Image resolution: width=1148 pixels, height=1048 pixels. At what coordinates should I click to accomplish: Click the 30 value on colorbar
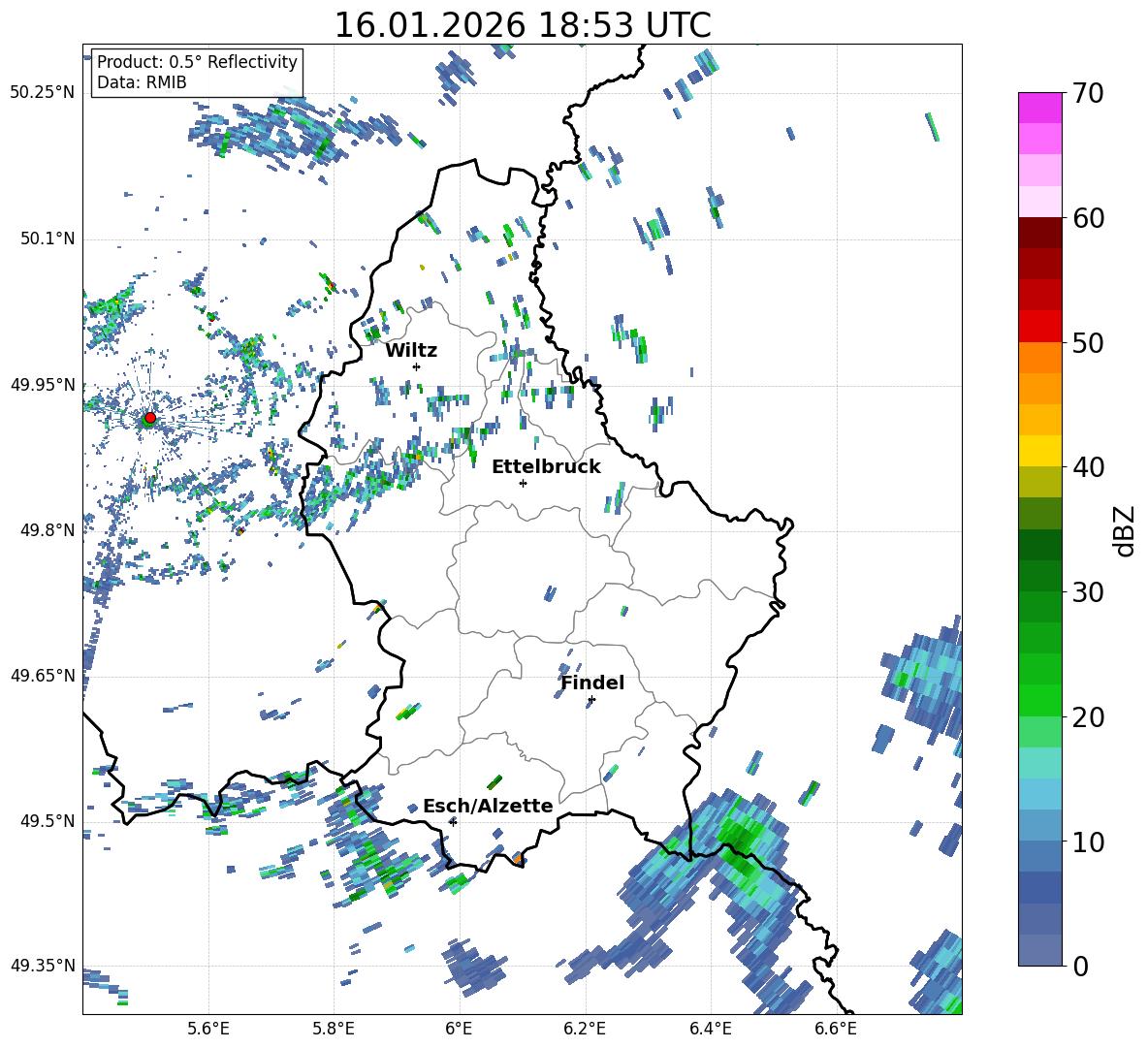tap(1088, 591)
